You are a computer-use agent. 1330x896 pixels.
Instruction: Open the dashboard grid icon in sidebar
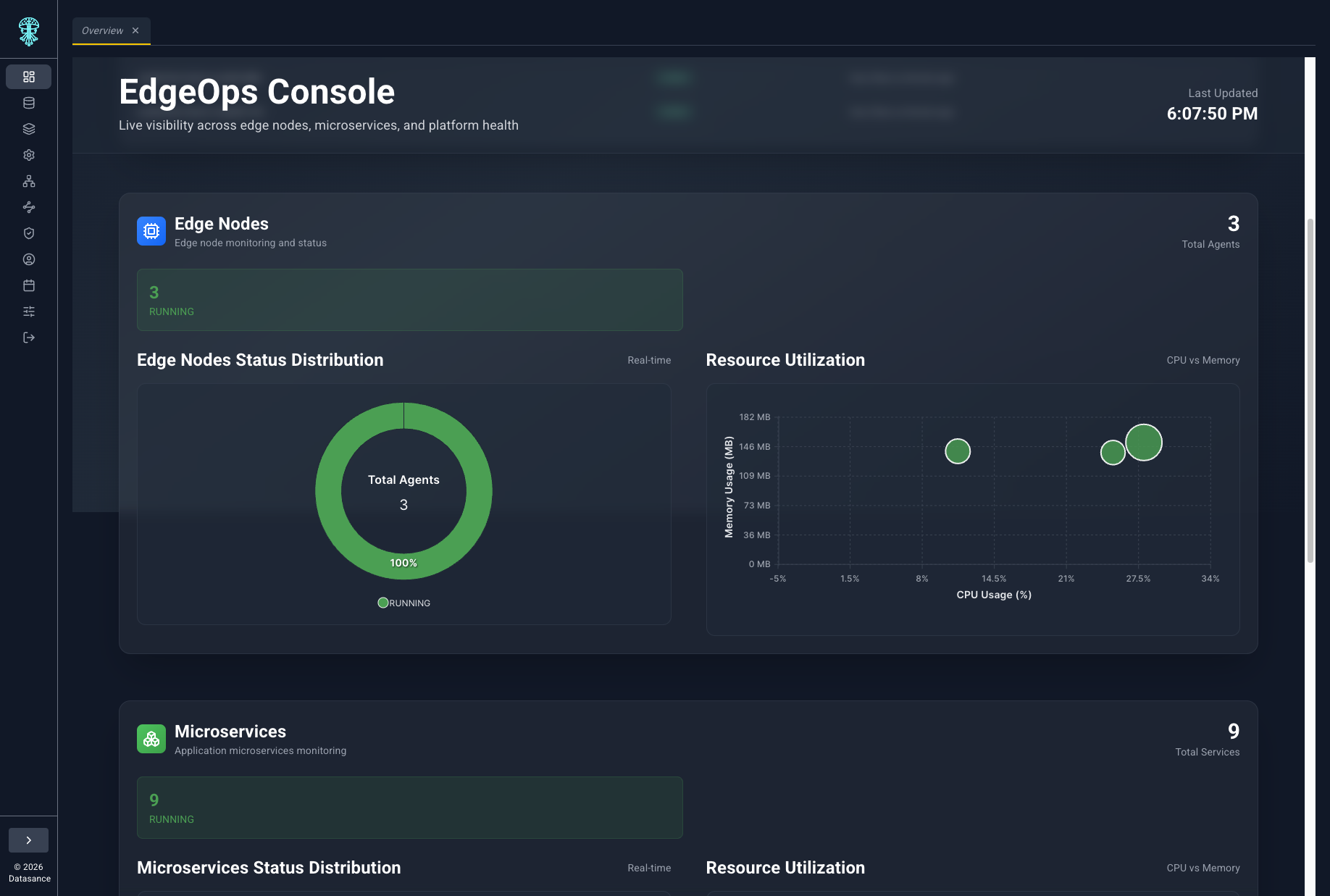point(29,77)
